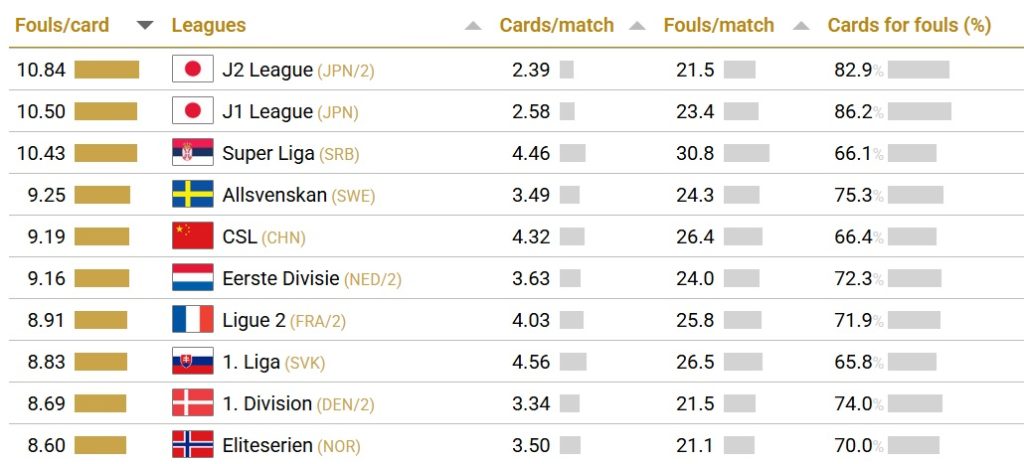Click the Serbia flag beside Super Liga

[x=193, y=153]
